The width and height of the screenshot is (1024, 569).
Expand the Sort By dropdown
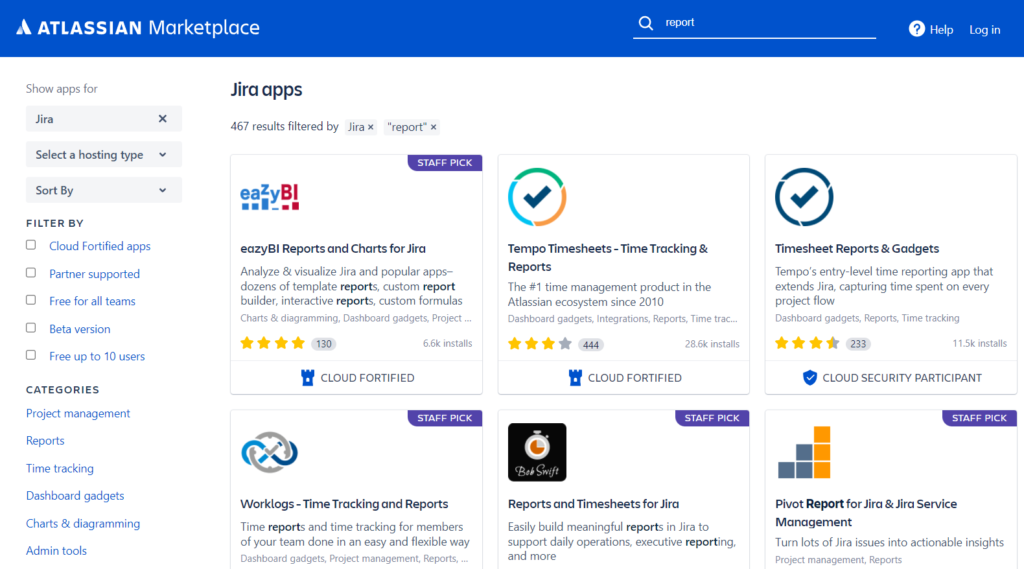pyautogui.click(x=104, y=190)
